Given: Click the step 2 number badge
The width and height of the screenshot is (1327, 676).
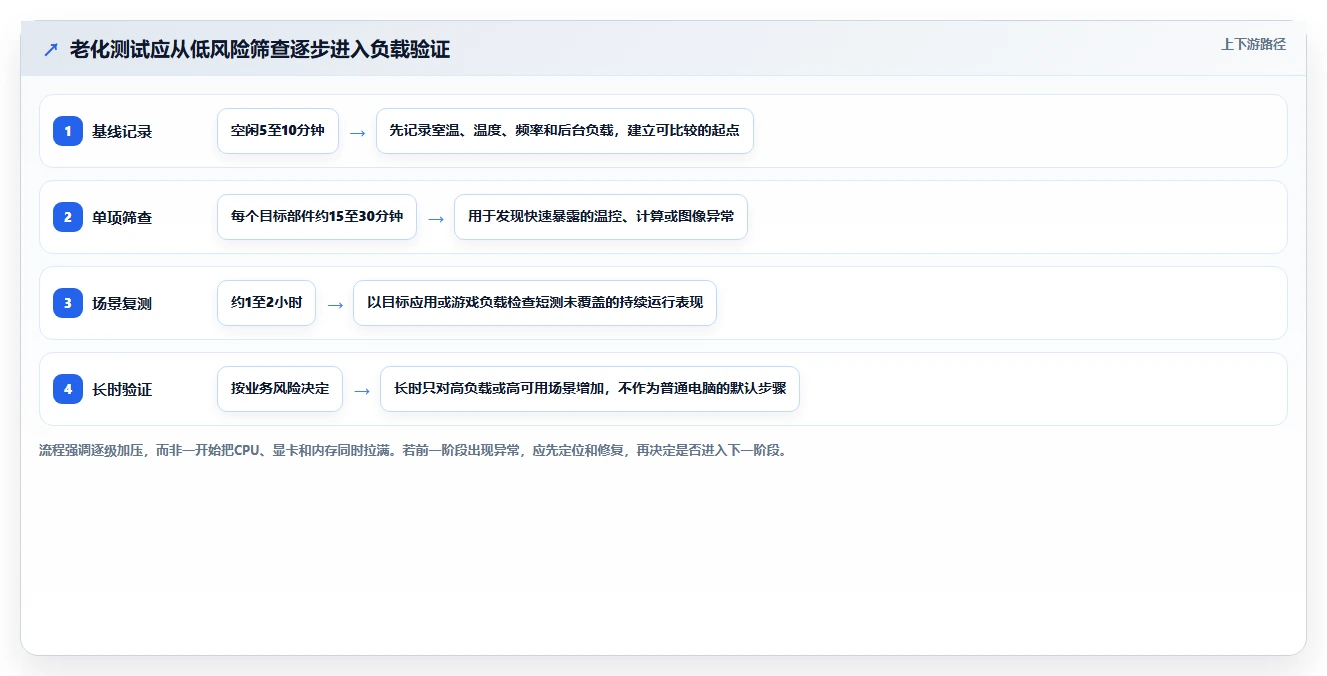Looking at the screenshot, I should (68, 217).
